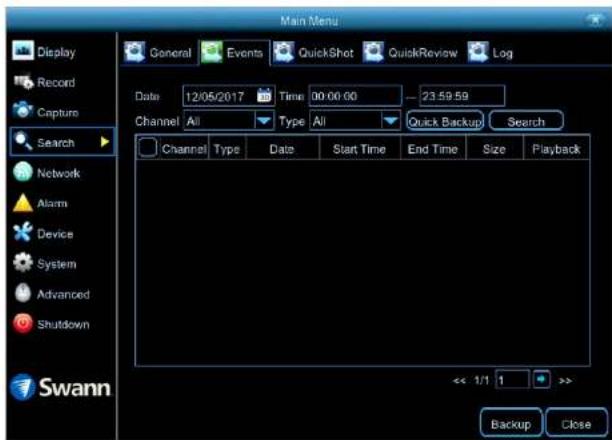Switch to the QuickShot tab
This screenshot has height=440, width=612.
314,53
